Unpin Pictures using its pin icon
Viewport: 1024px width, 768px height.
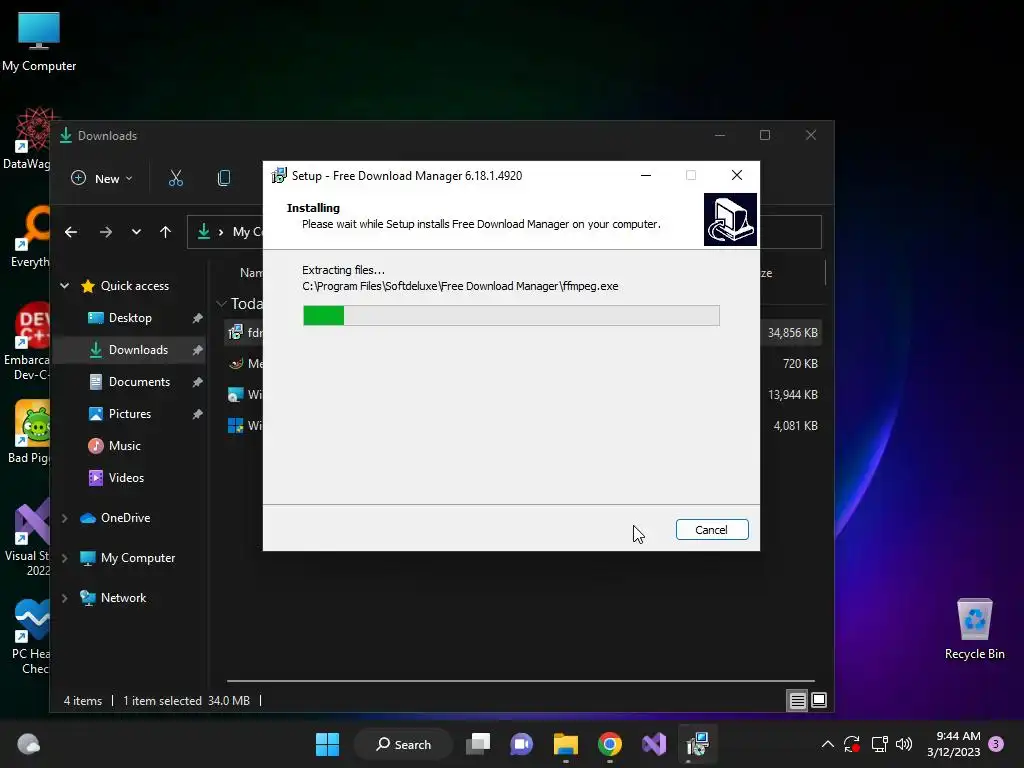coord(197,414)
